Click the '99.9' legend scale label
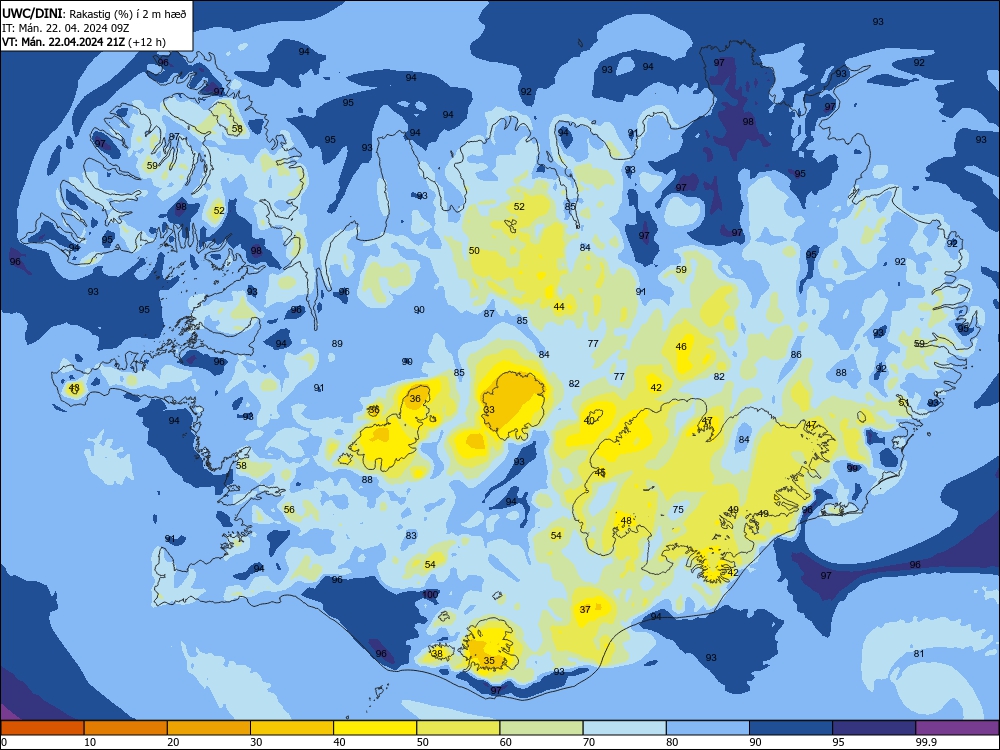 click(x=926, y=742)
